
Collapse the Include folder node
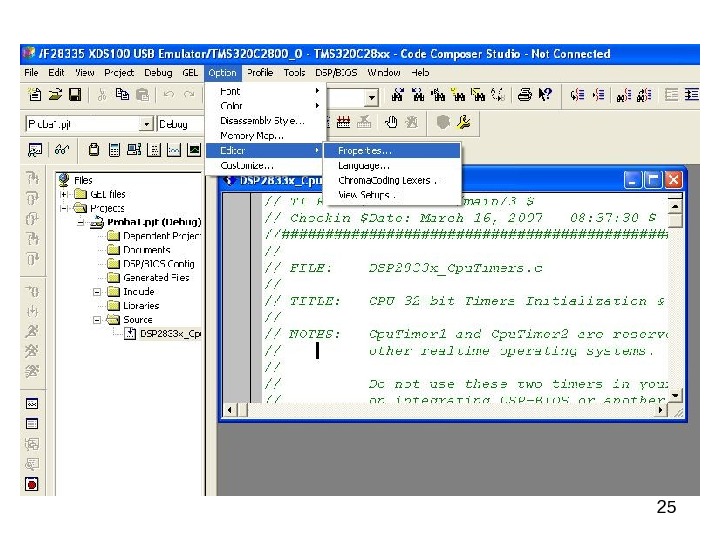(97, 292)
